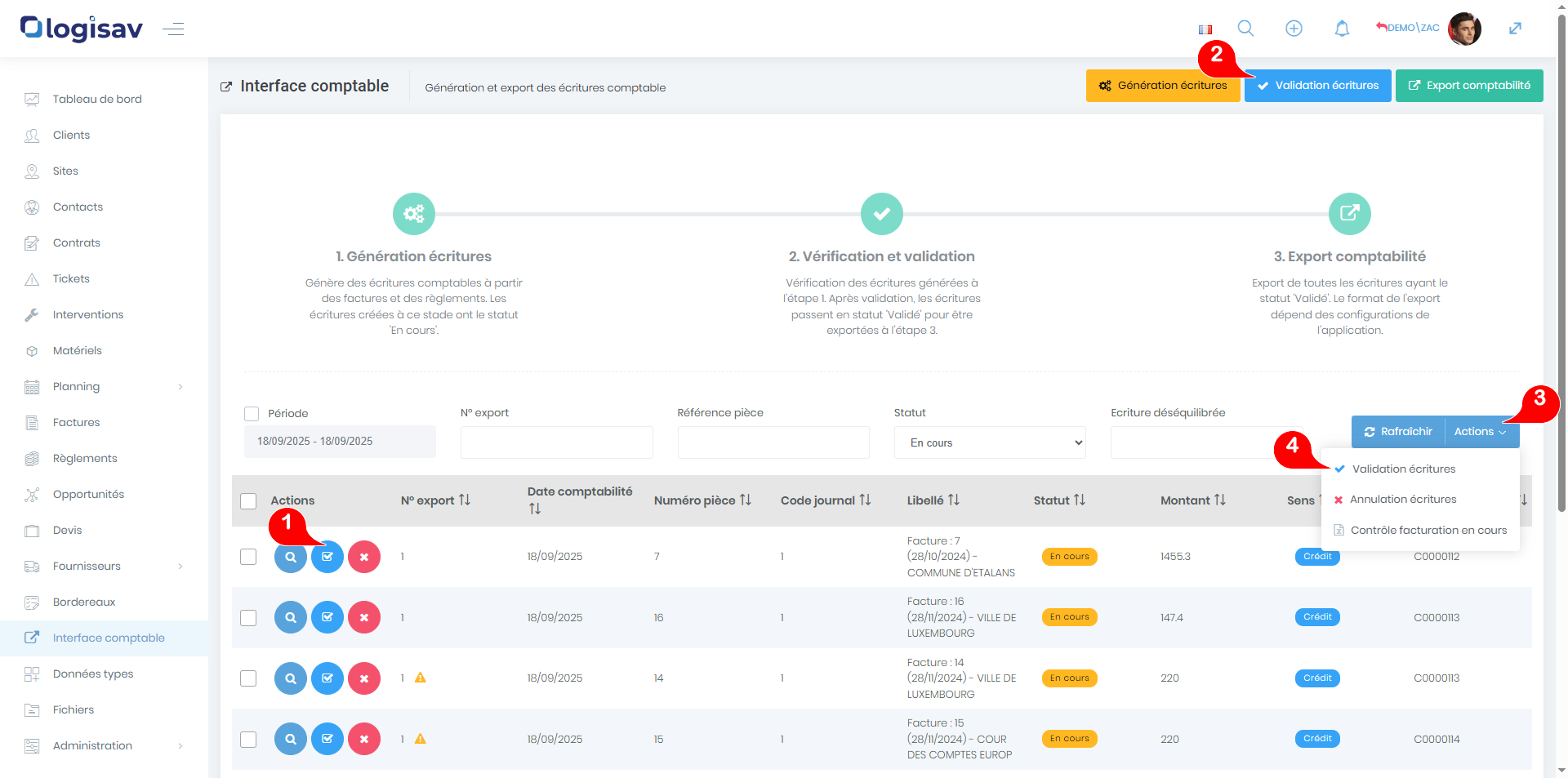The height and width of the screenshot is (778, 1568).
Task: Click the N° export input field
Action: 556,442
